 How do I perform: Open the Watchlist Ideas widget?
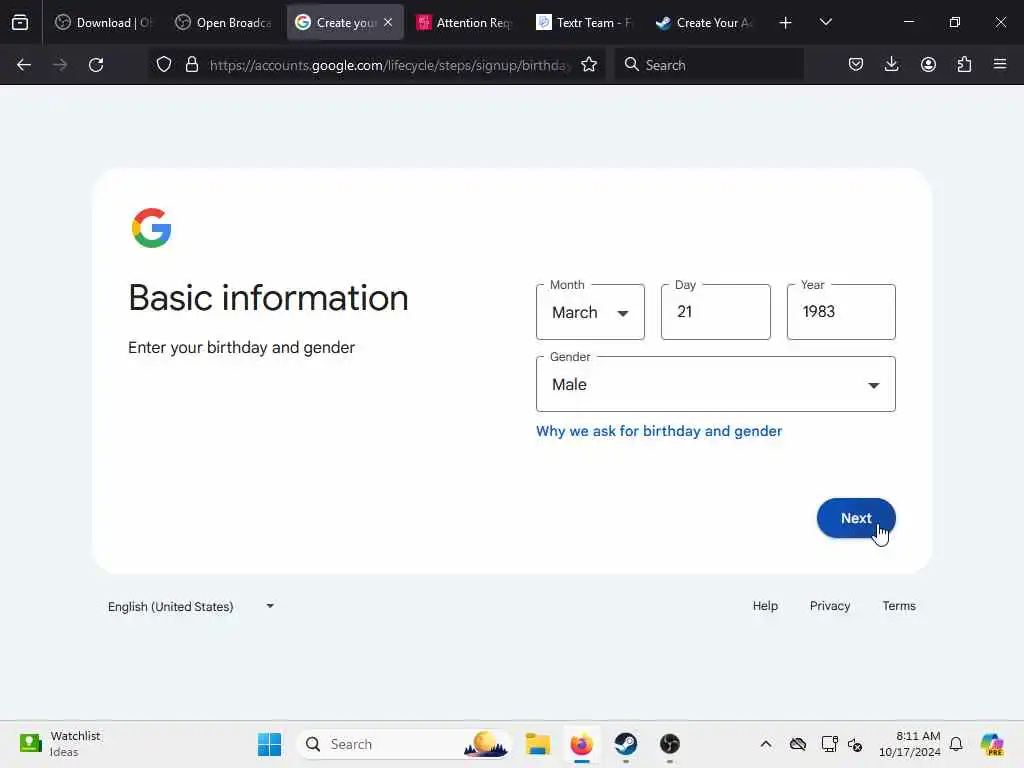click(x=60, y=744)
